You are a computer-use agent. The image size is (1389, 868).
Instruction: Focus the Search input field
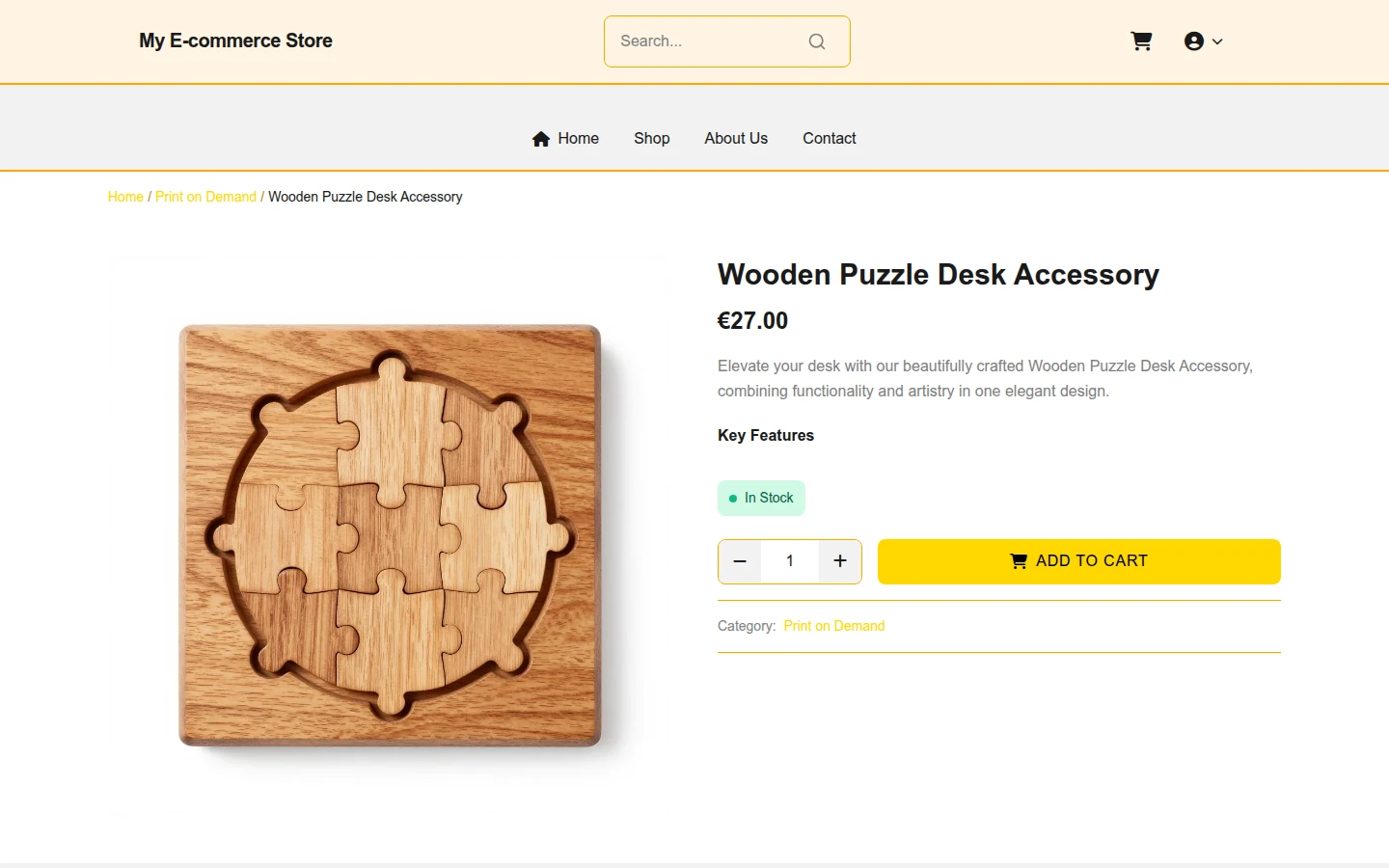[709, 41]
